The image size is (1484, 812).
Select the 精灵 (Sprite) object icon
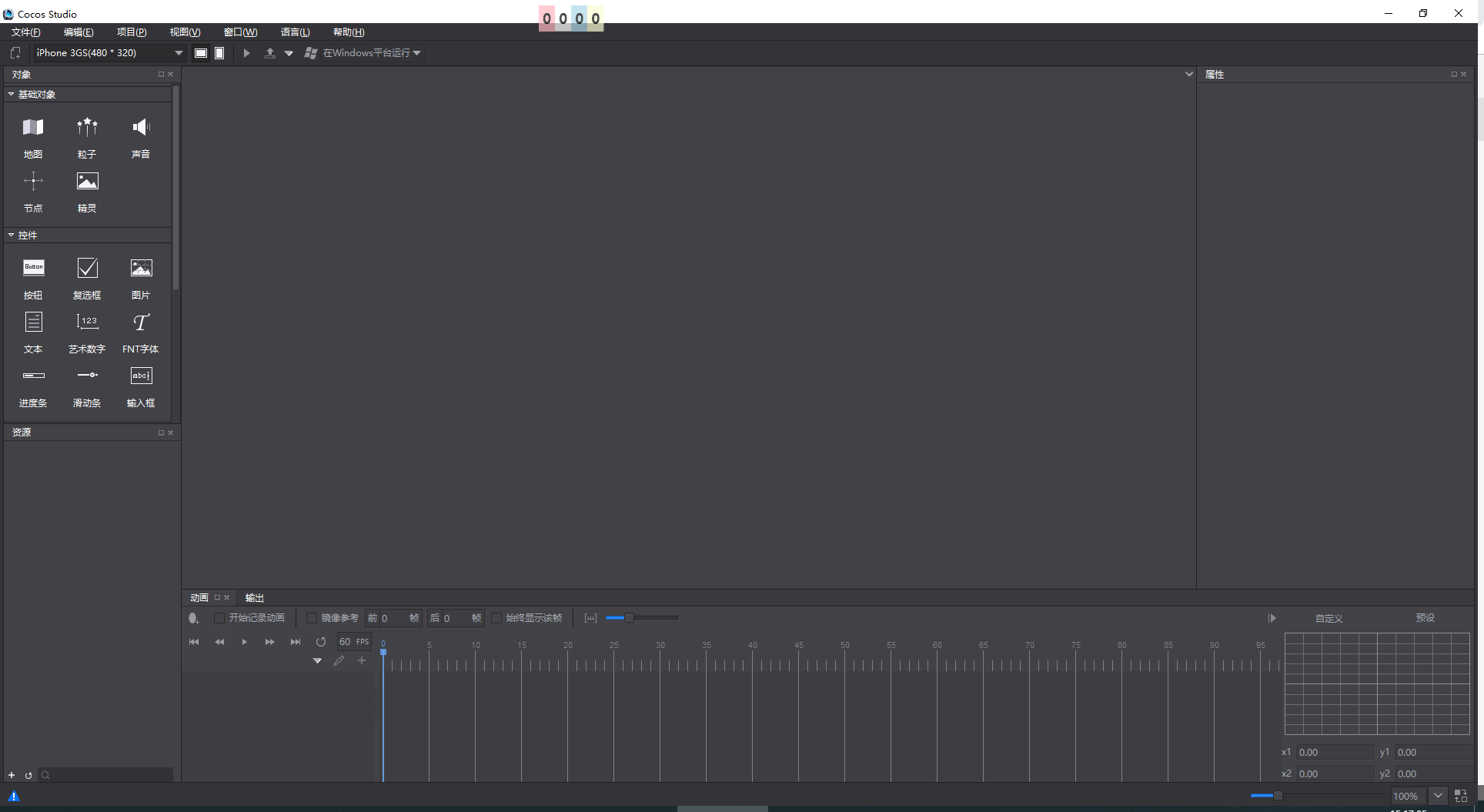87,181
